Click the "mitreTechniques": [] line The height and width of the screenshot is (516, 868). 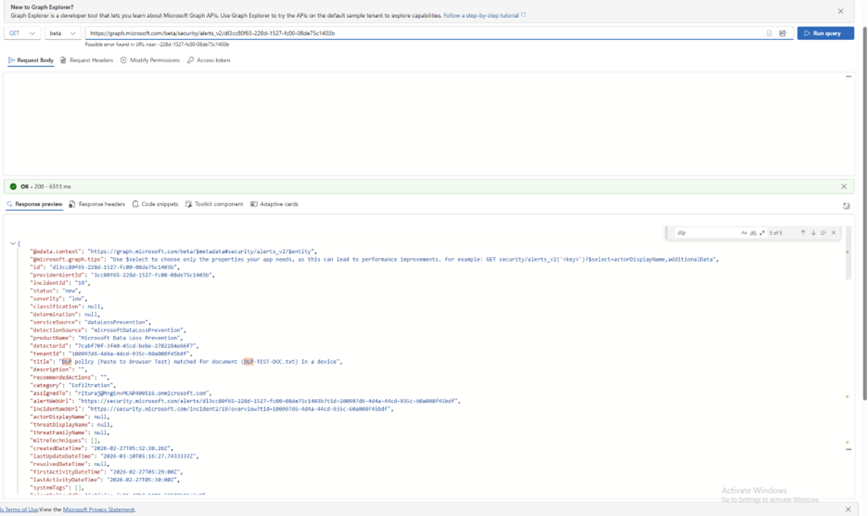pos(65,441)
